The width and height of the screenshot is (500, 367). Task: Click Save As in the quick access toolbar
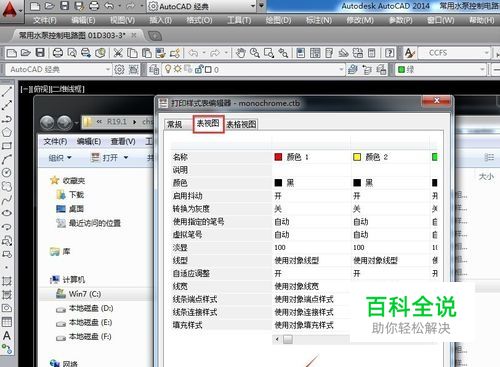pos(79,6)
